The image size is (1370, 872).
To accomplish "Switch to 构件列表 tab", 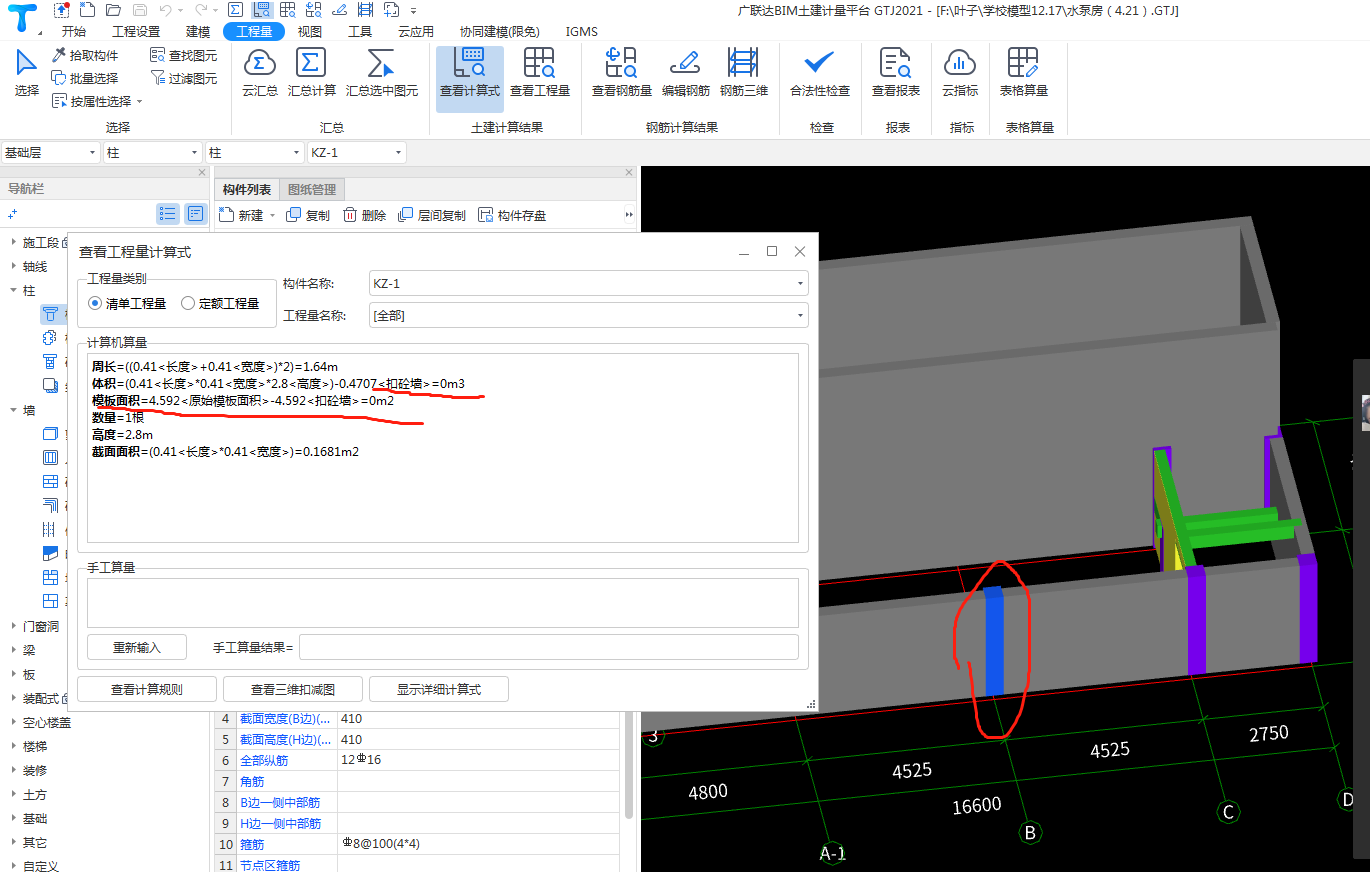I will click(247, 189).
